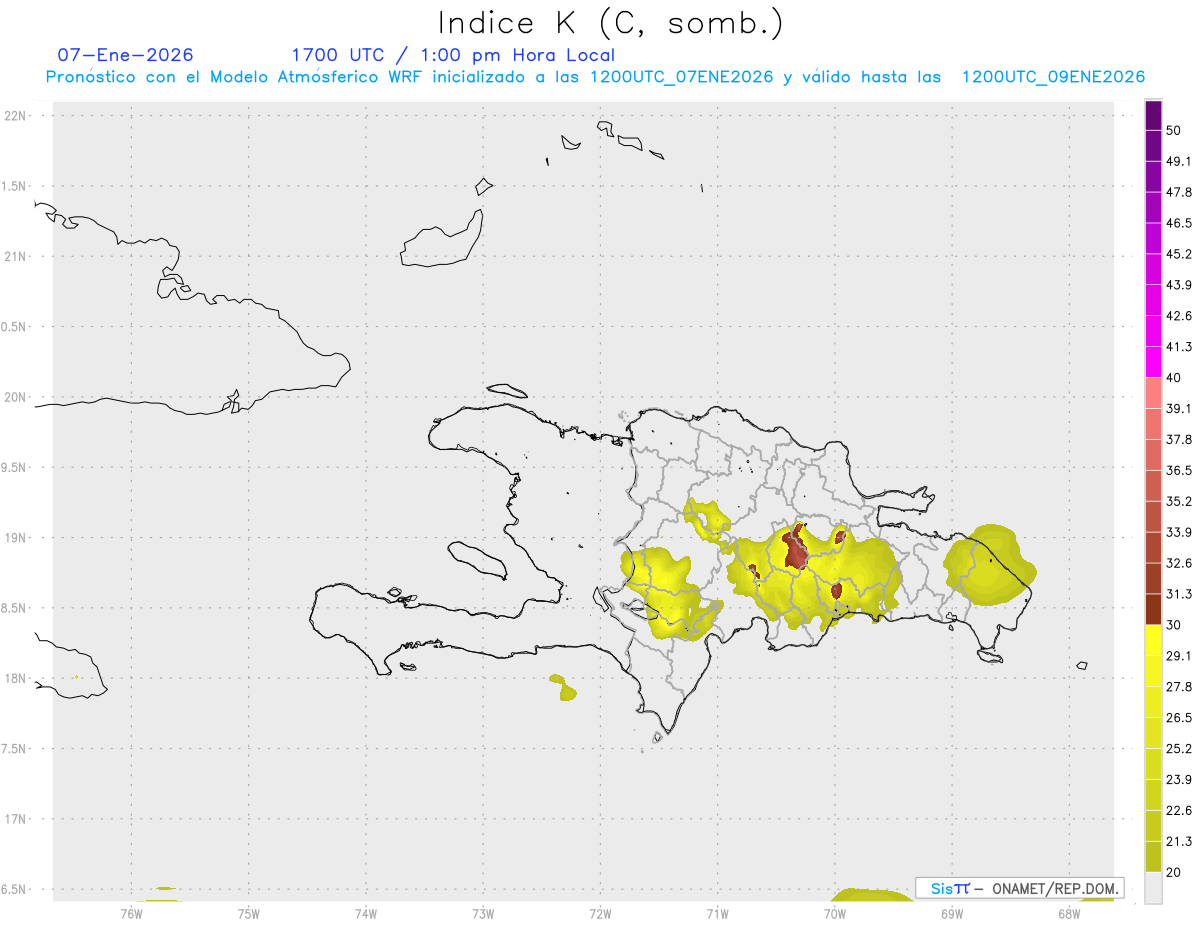
Task: Click the small yellow patch offshore south of Haiti
Action: click(x=563, y=687)
